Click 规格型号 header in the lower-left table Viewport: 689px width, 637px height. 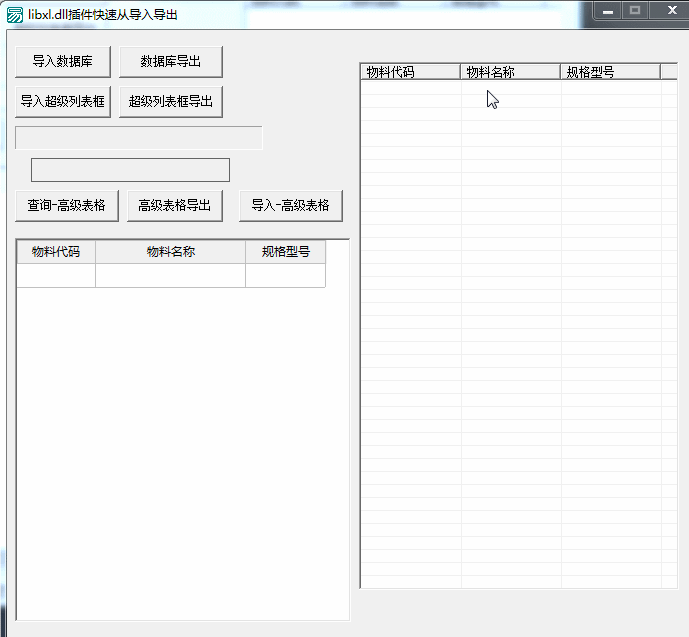pos(286,252)
